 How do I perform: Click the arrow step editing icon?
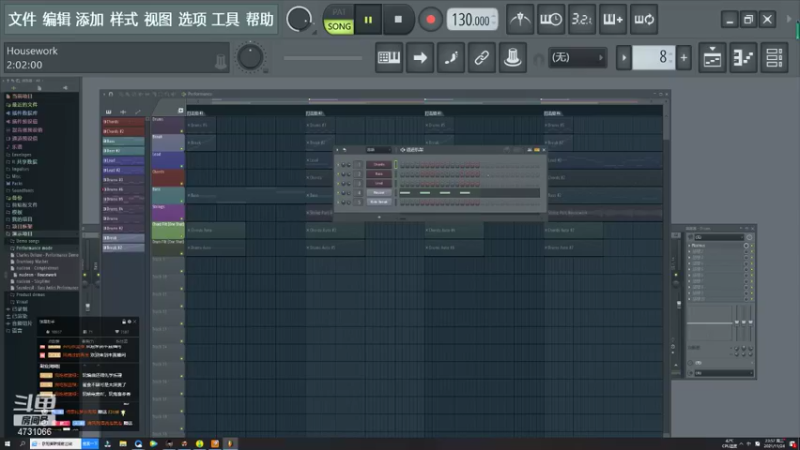tap(420, 58)
